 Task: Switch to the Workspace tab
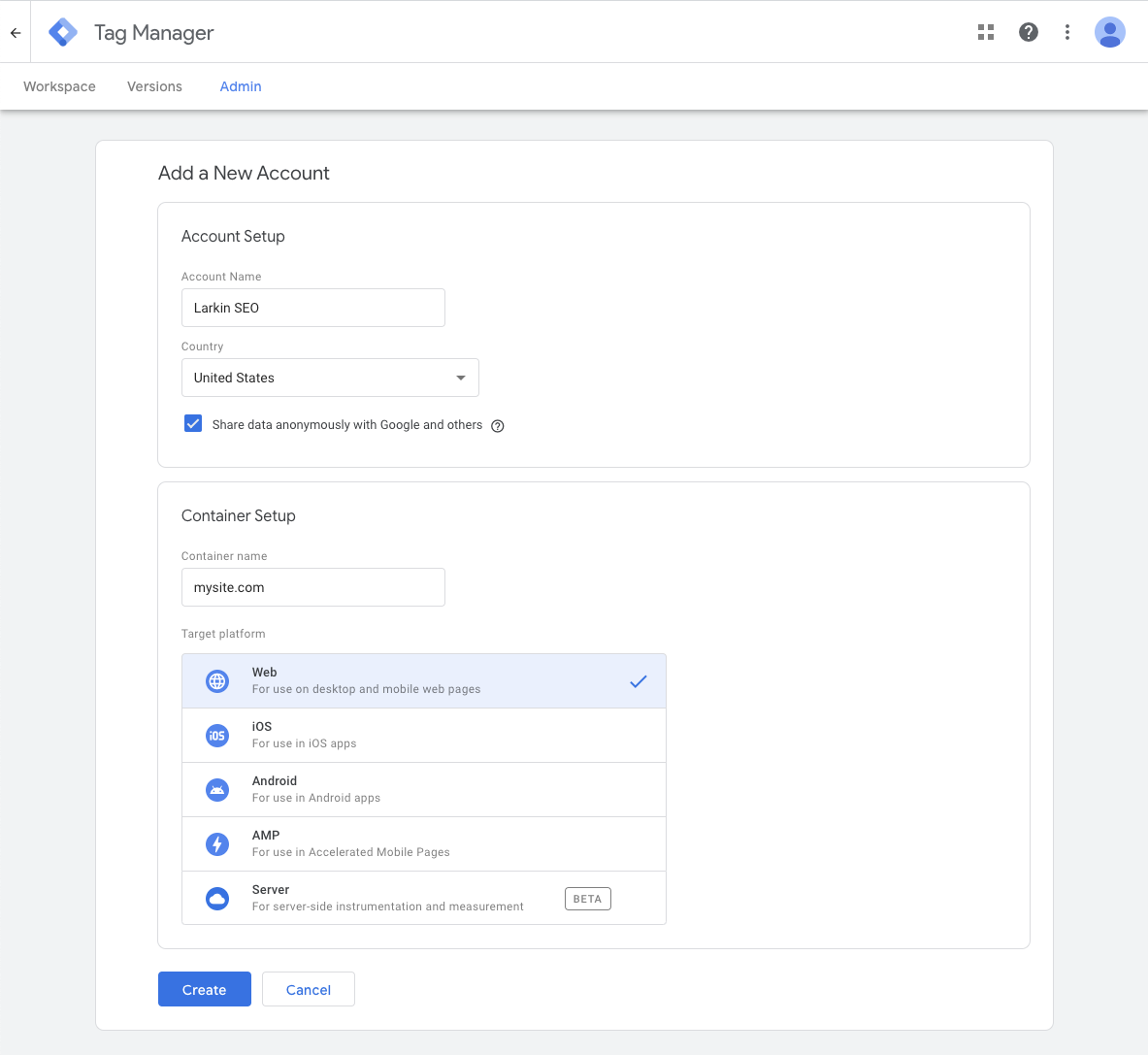tap(59, 86)
